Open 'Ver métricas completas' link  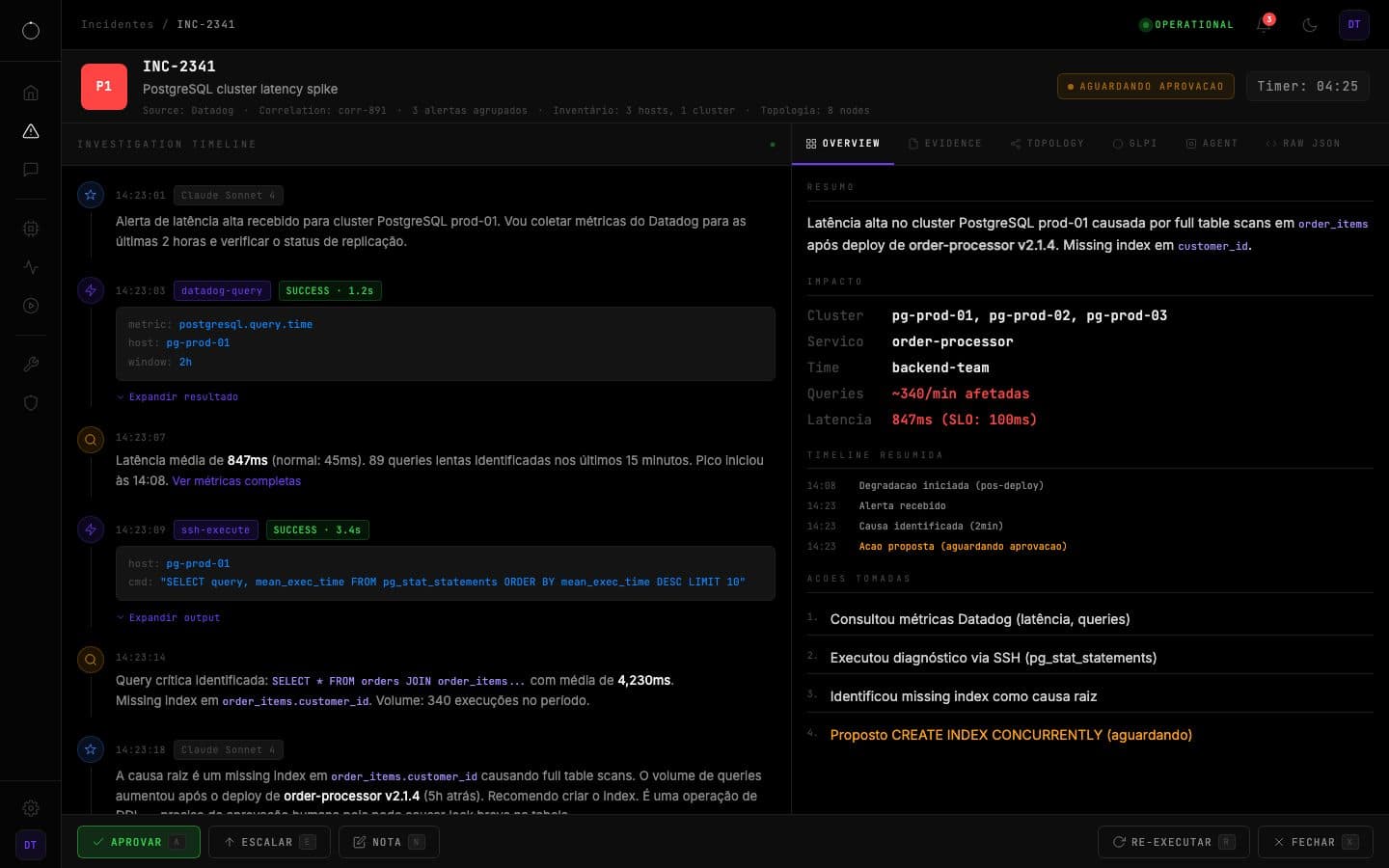pos(236,481)
